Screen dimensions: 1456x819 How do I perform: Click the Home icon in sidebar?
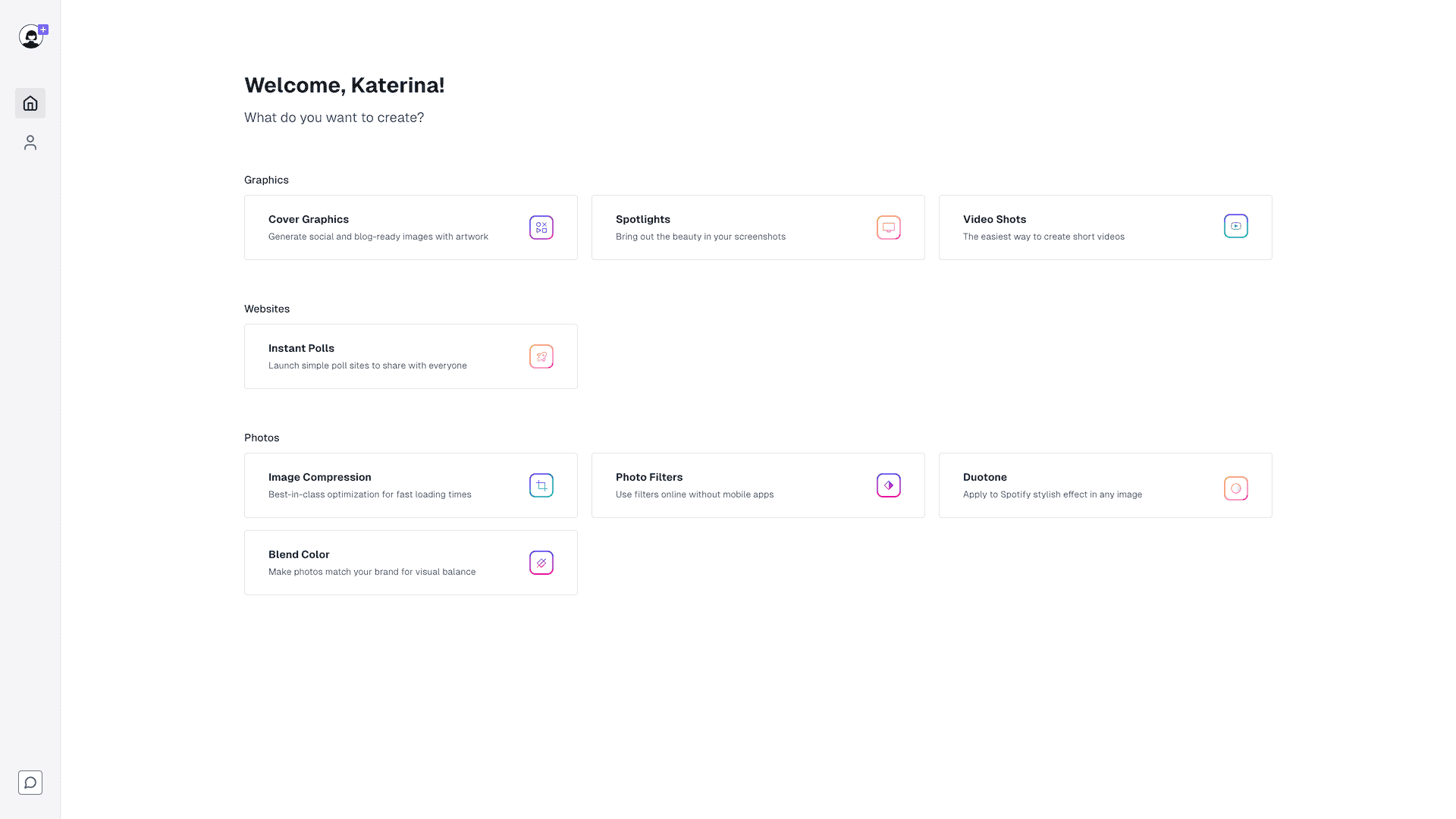[x=30, y=103]
